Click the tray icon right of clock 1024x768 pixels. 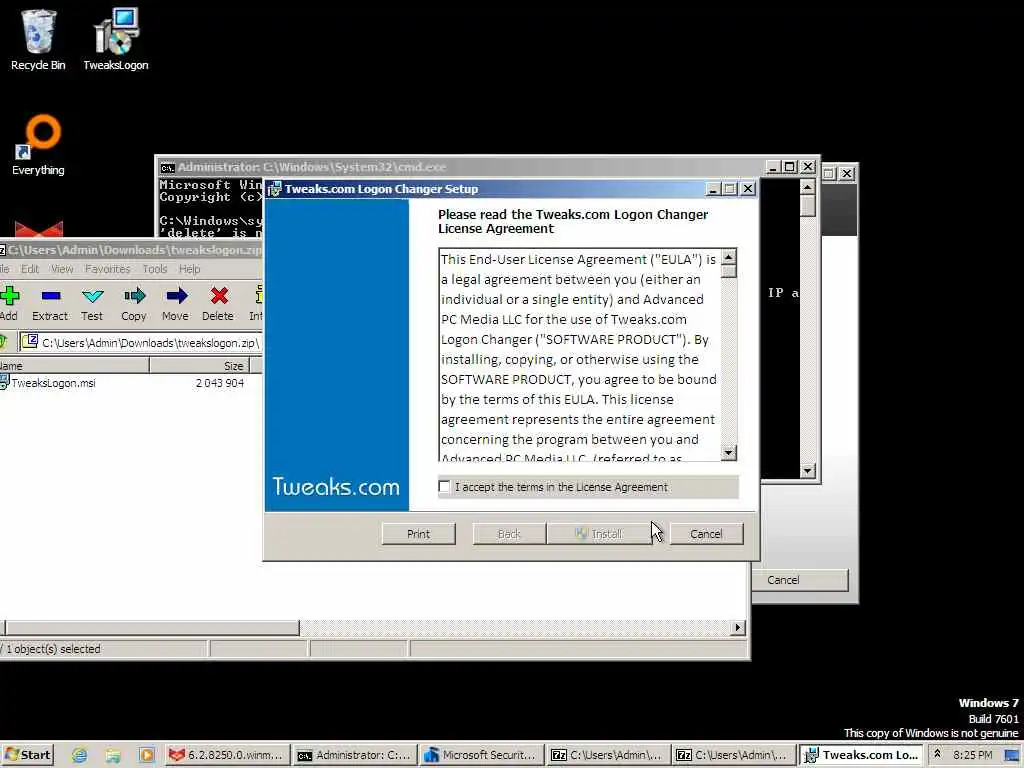pos(1012,756)
